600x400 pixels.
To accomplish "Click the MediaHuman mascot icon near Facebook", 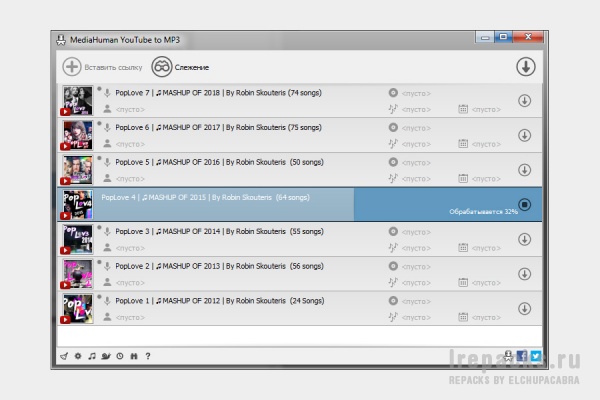I will point(508,356).
